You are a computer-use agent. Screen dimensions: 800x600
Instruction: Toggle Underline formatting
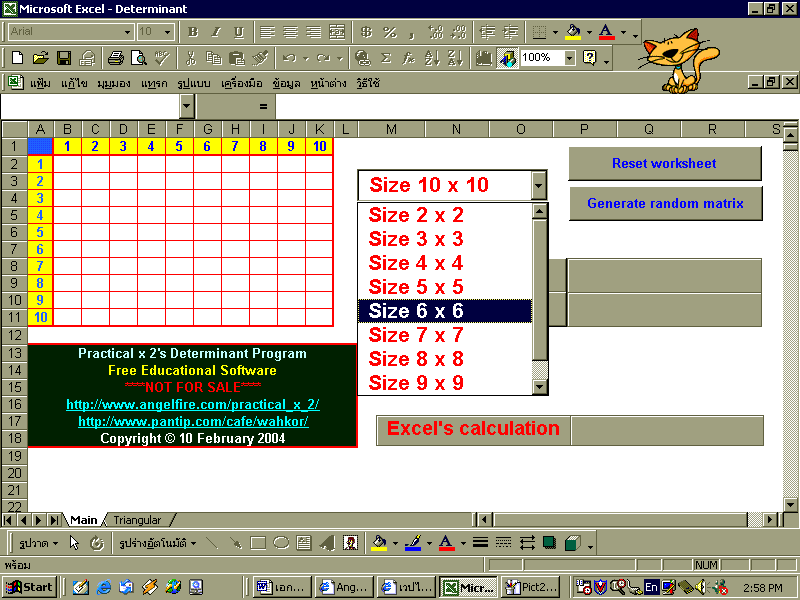click(x=237, y=32)
